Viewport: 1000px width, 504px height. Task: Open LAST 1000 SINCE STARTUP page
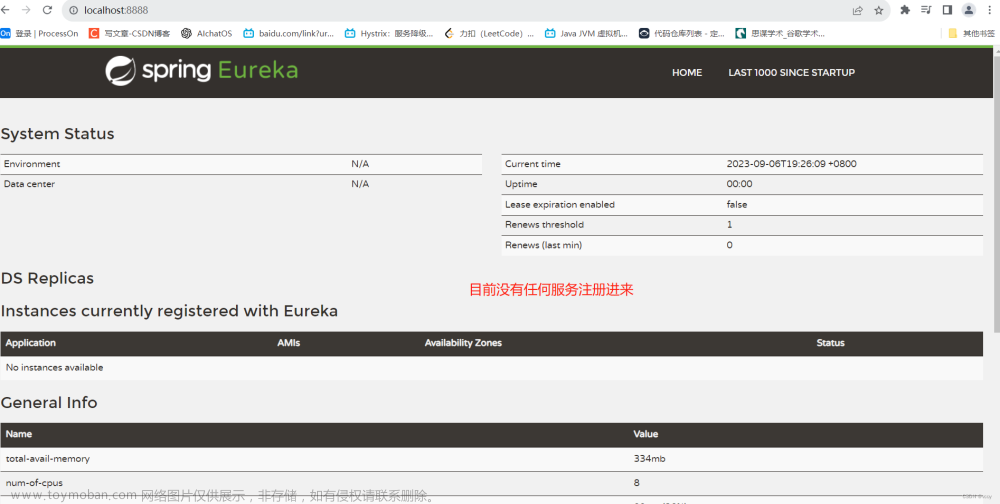click(x=791, y=73)
